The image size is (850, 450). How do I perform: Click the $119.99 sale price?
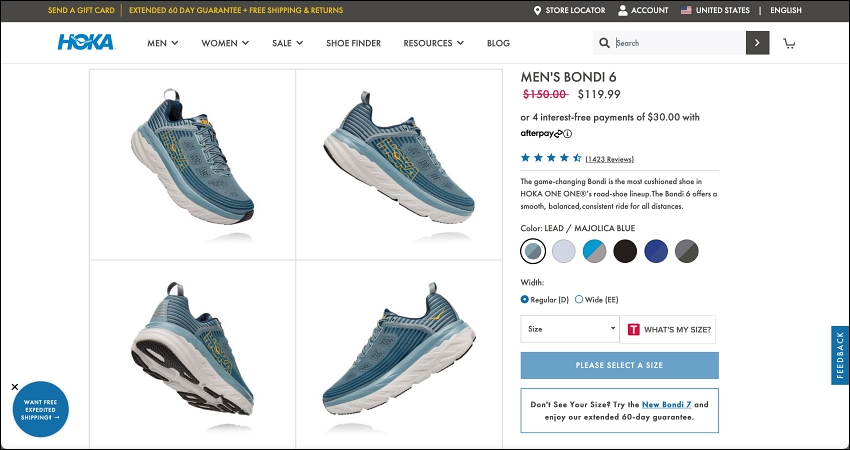point(599,94)
